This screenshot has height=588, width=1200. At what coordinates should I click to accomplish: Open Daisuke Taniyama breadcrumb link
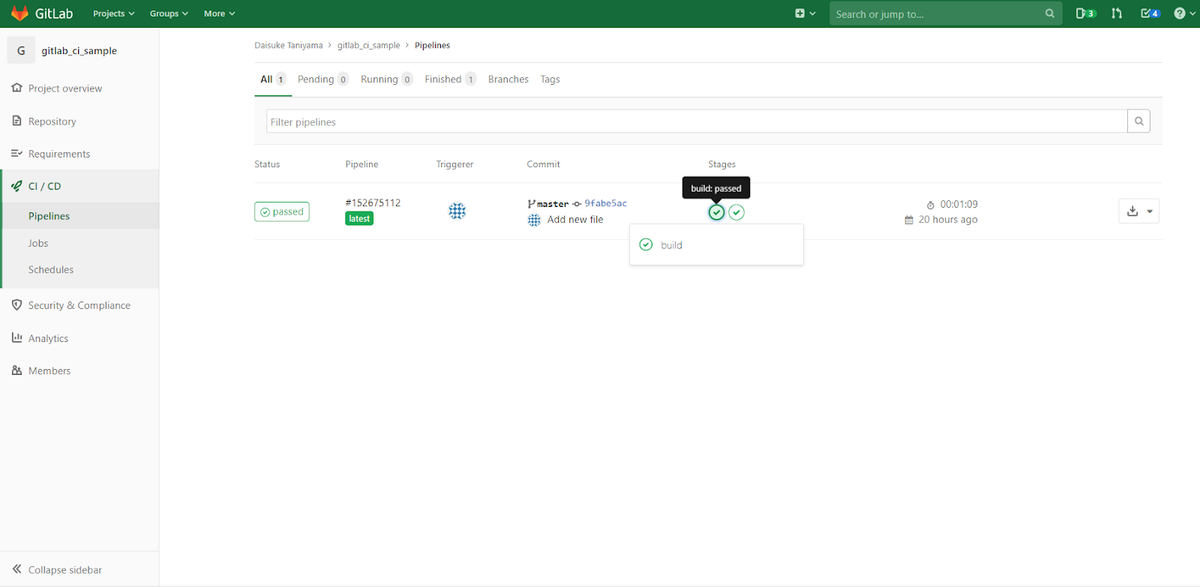click(x=290, y=45)
